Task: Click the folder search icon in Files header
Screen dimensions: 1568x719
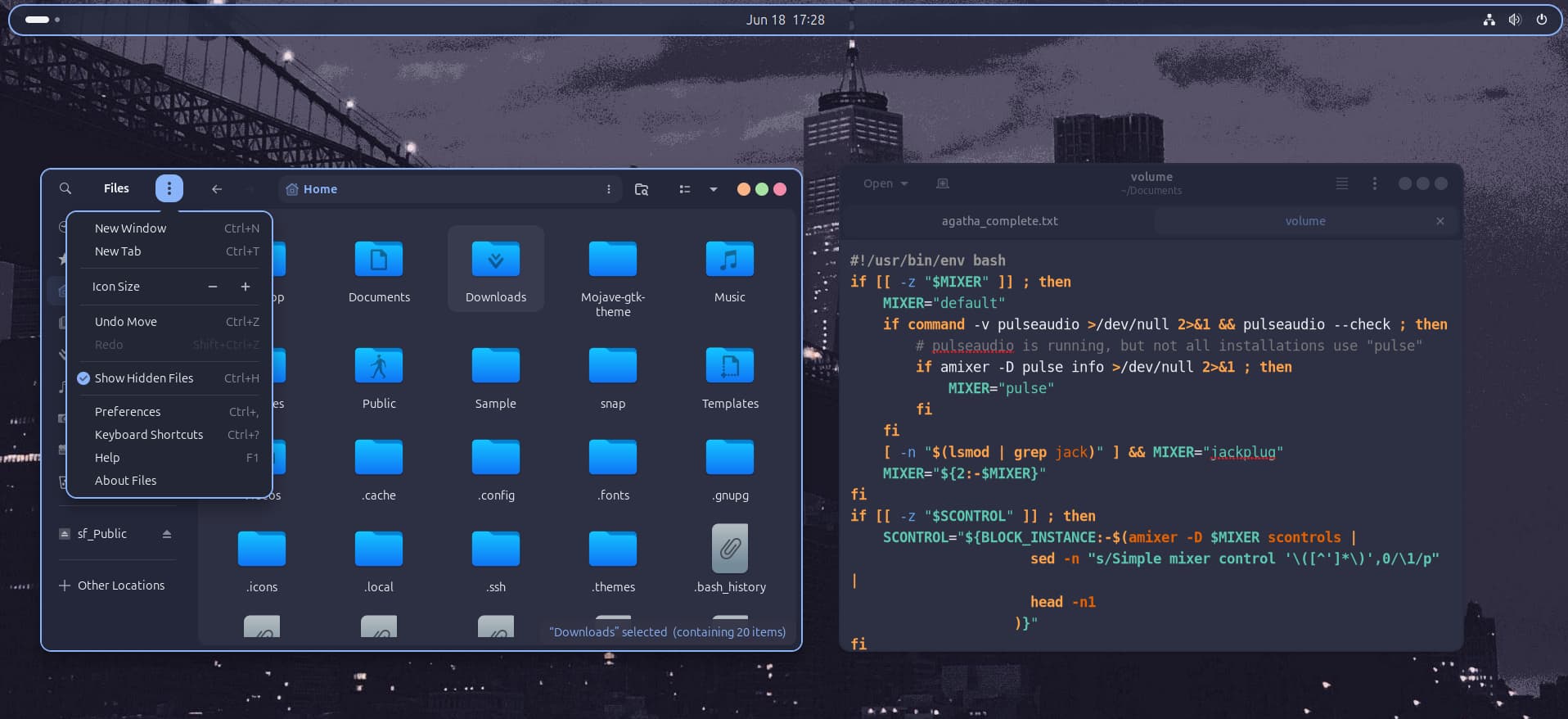Action: click(x=642, y=189)
